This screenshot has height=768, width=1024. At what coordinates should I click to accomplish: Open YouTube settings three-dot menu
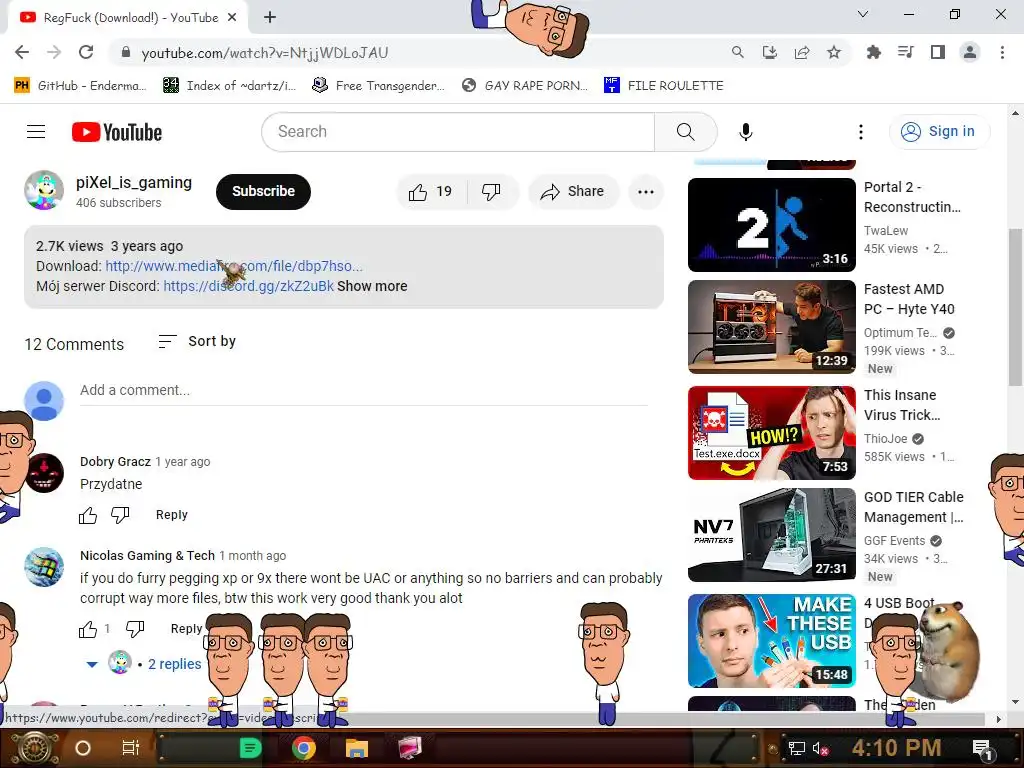pos(861,132)
